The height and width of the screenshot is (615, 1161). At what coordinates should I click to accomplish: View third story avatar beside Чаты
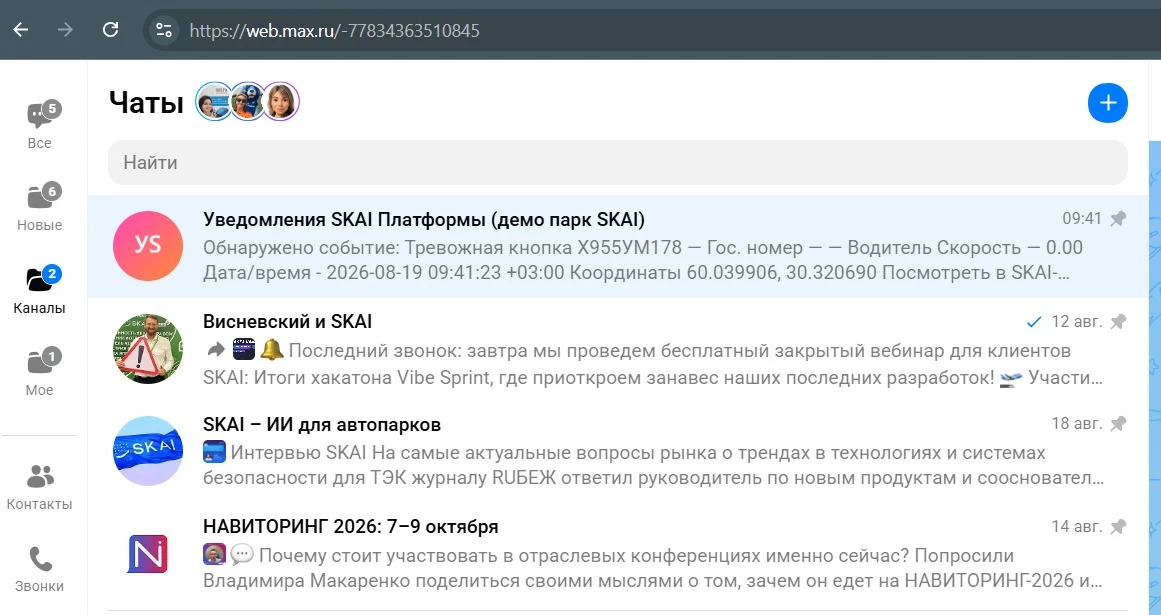coord(281,101)
